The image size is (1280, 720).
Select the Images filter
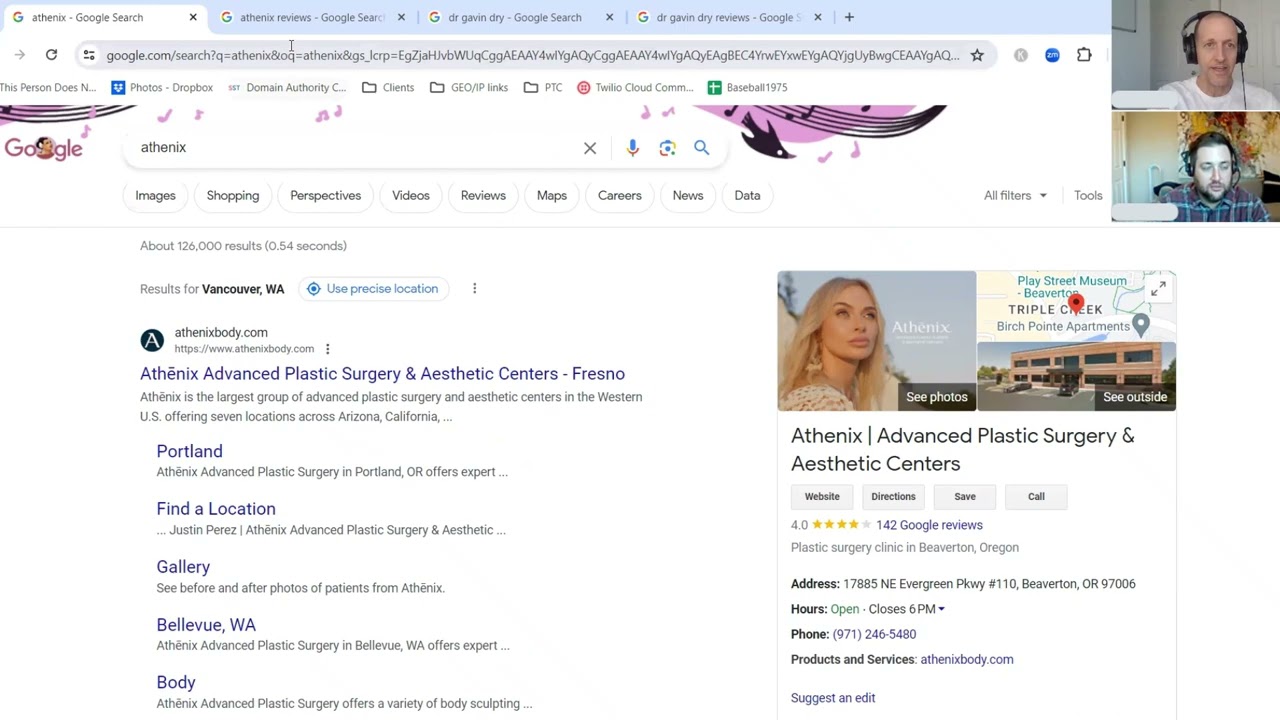[x=155, y=196]
